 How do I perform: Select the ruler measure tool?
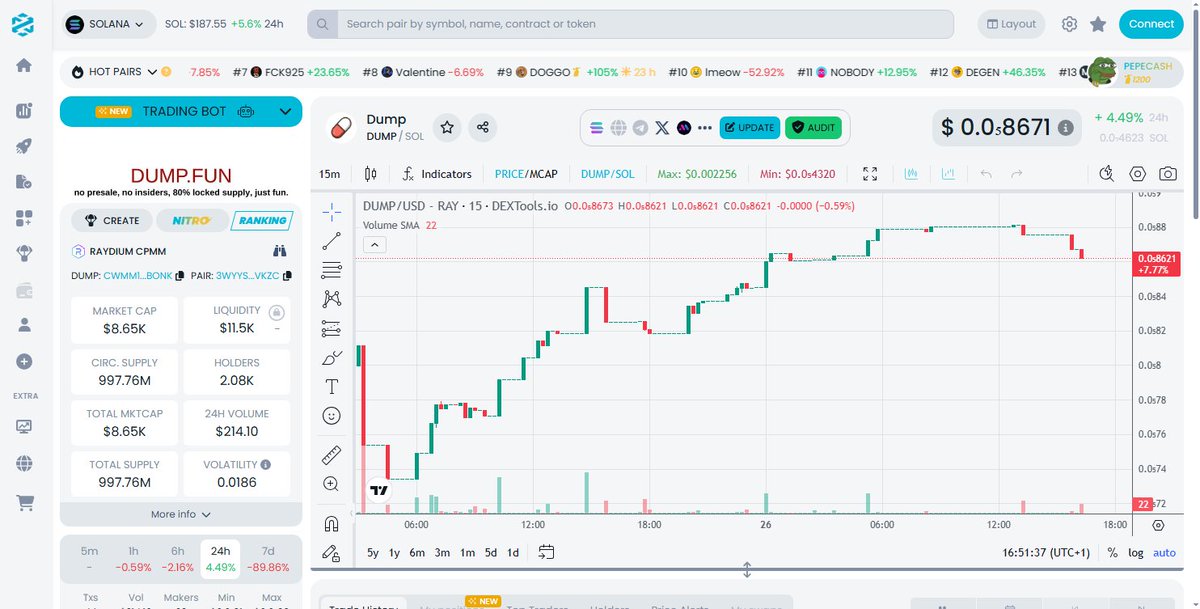(x=332, y=455)
